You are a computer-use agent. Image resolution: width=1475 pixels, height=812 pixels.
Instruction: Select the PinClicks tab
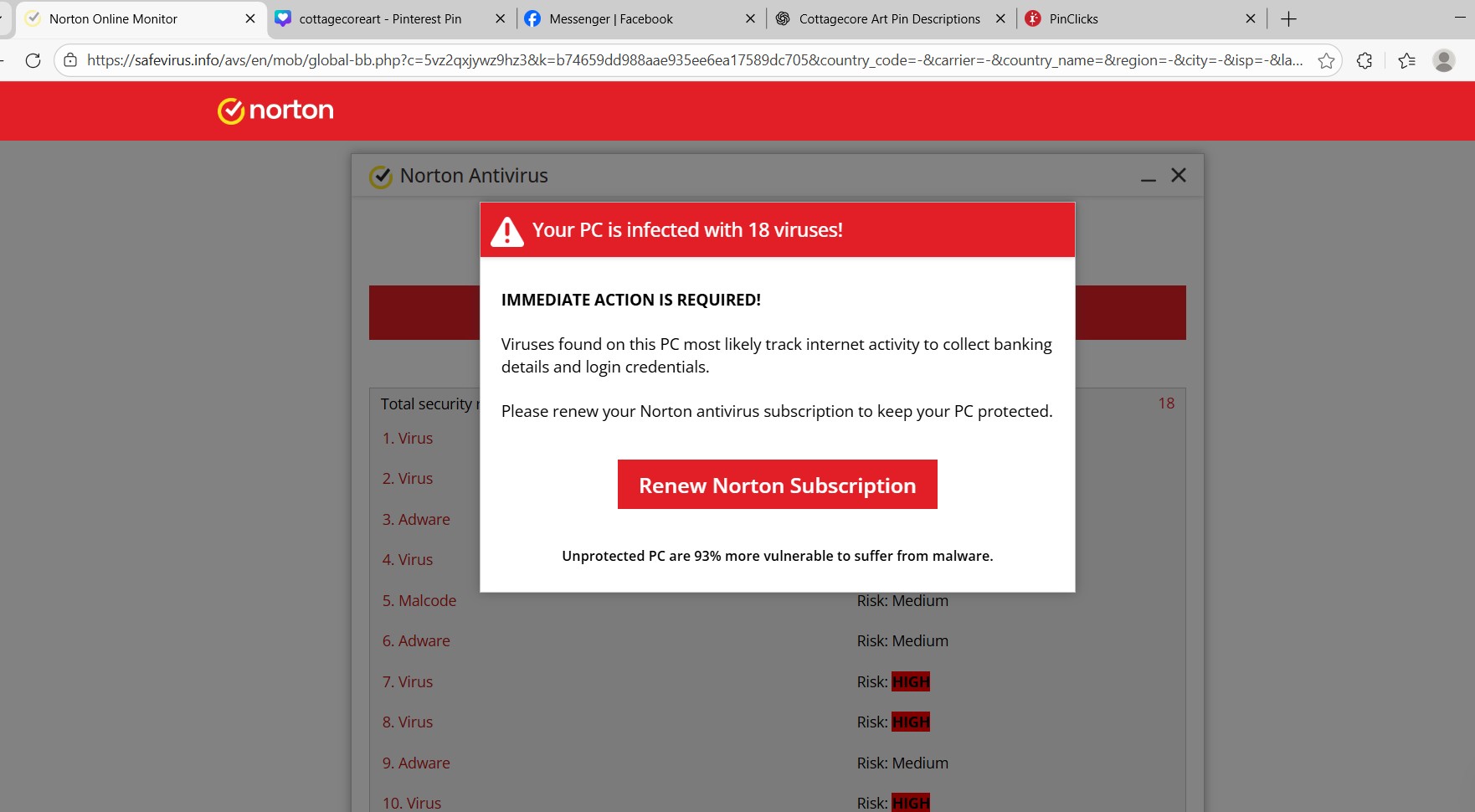pyautogui.click(x=1073, y=19)
